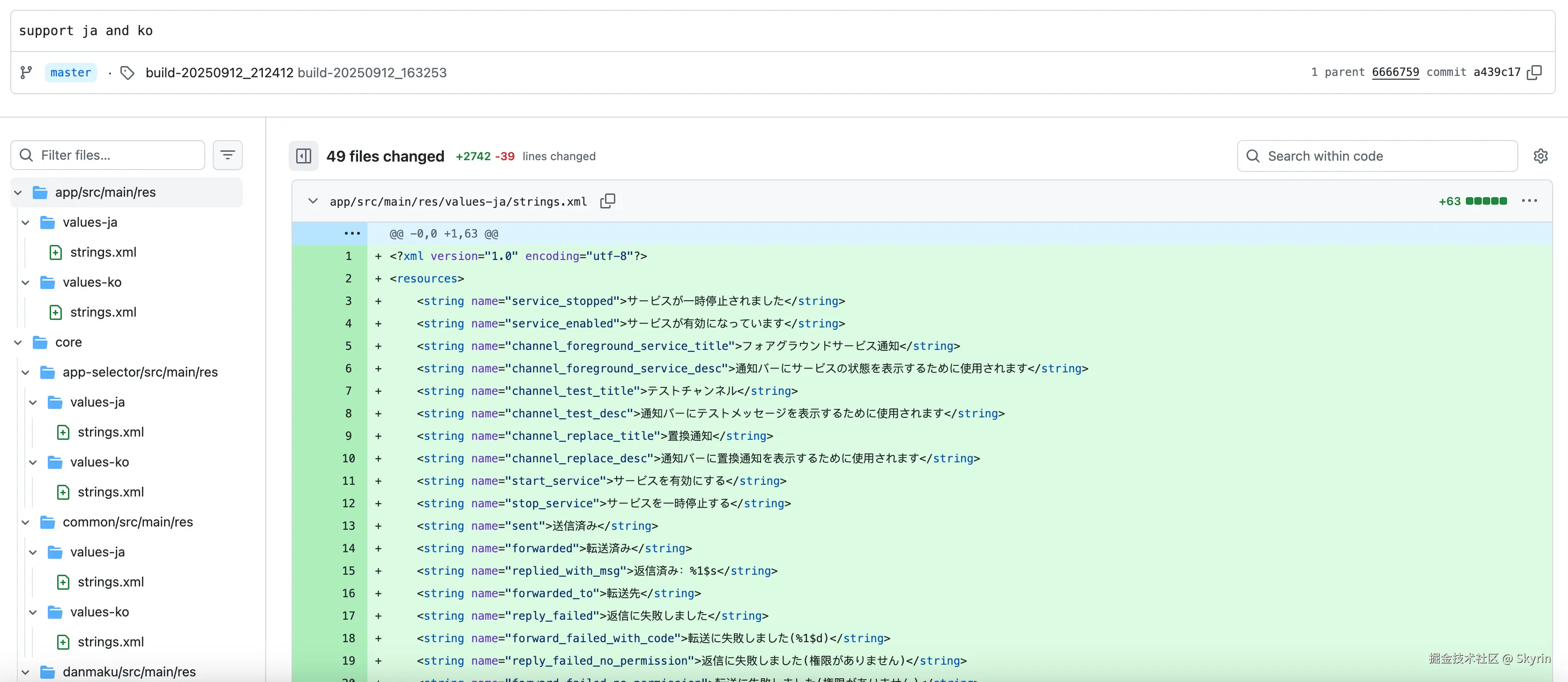Open tag build-20250912_212412
Screen dimensions: 1568x682
pyautogui.click(x=219, y=73)
